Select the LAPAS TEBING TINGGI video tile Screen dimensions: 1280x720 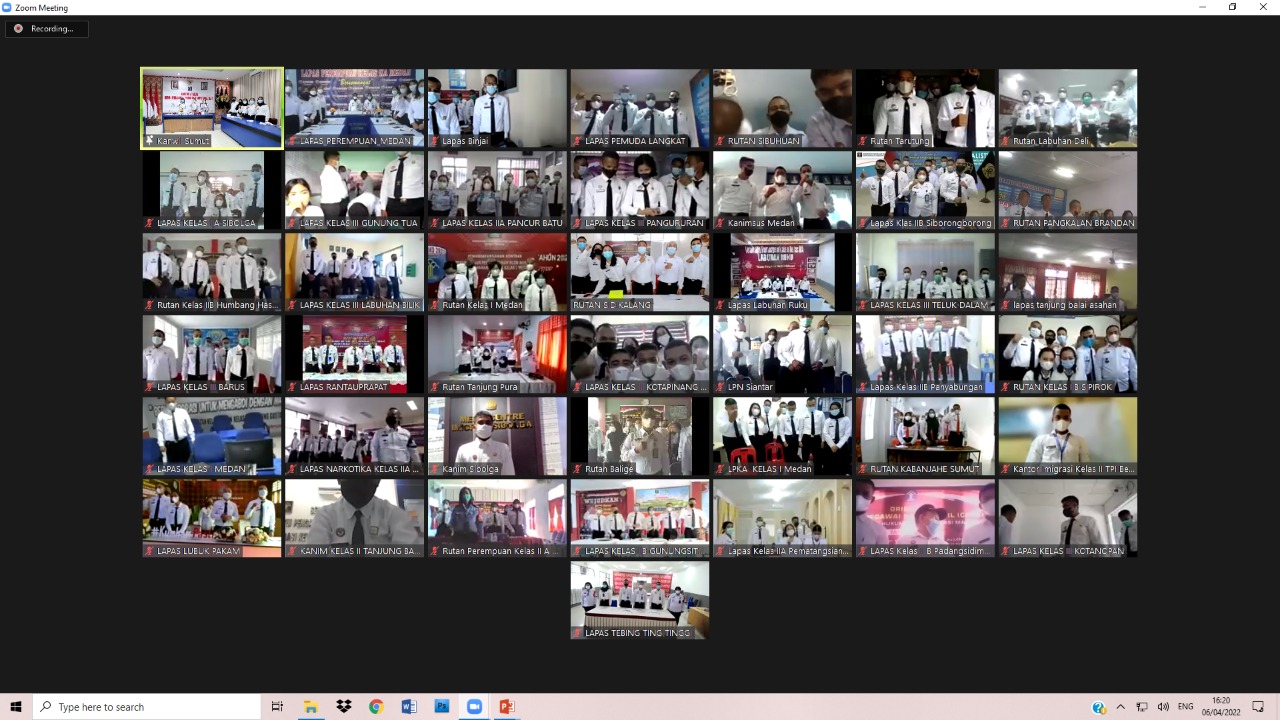[x=639, y=600]
